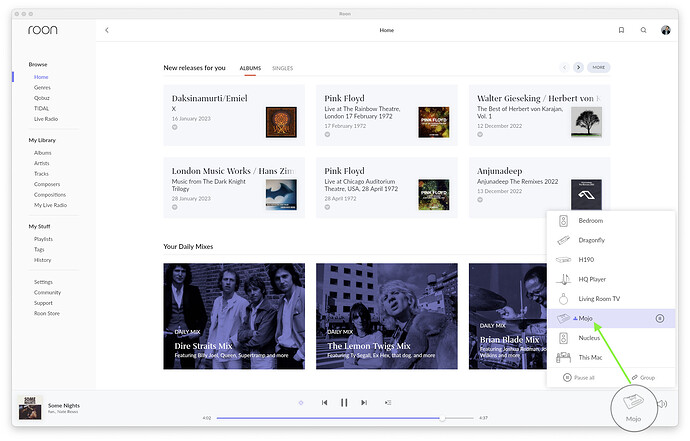Select the Nucleus zone

(611, 338)
